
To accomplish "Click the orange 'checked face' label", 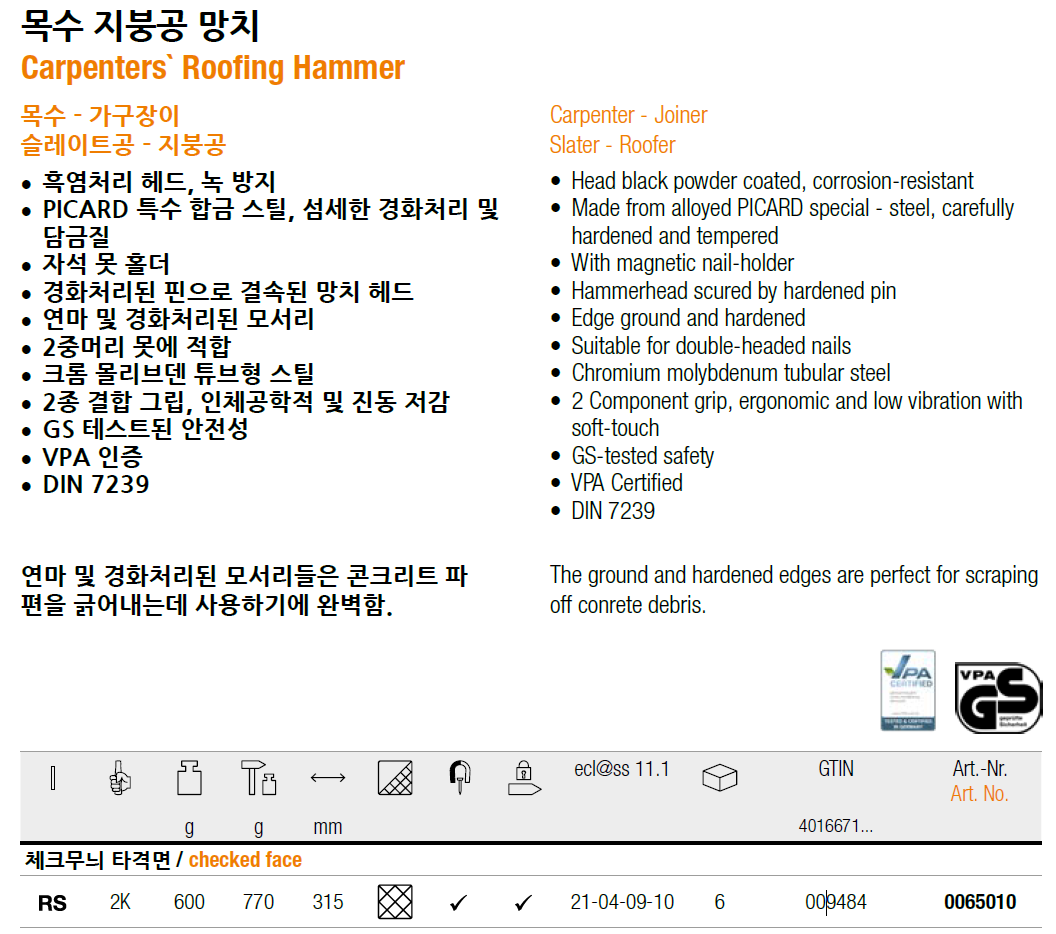I will click(245, 860).
